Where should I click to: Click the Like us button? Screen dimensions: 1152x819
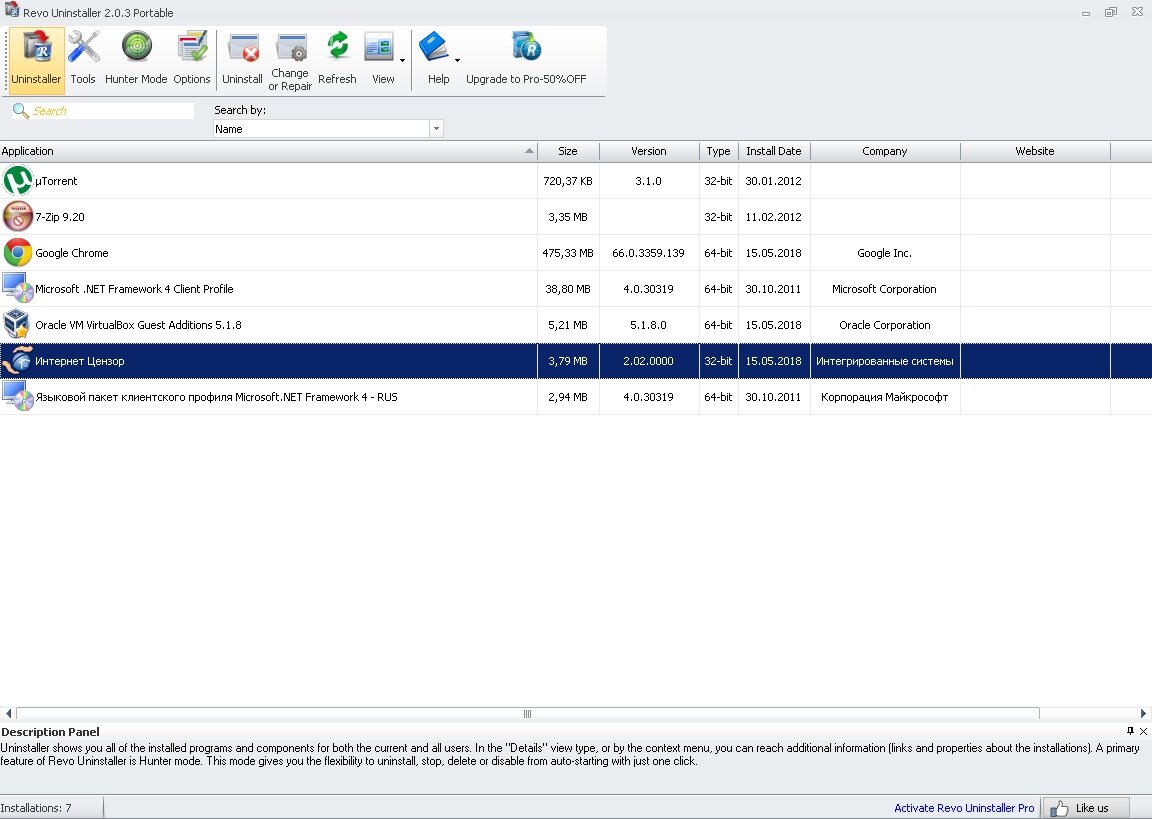click(1086, 808)
